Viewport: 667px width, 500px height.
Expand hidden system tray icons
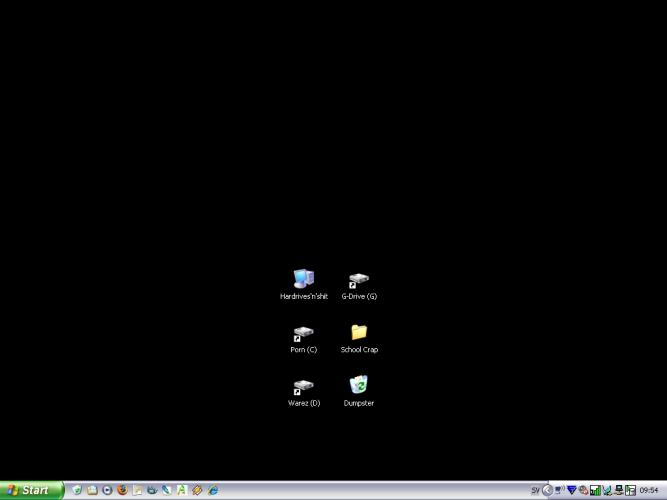tap(547, 490)
